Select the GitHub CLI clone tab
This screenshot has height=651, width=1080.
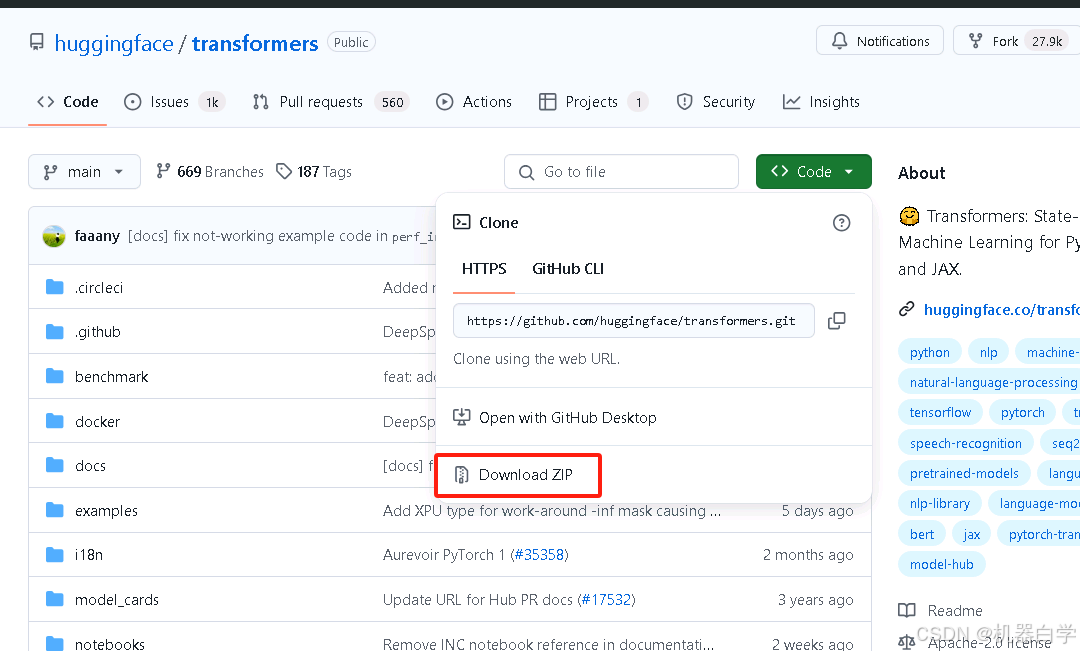[568, 269]
